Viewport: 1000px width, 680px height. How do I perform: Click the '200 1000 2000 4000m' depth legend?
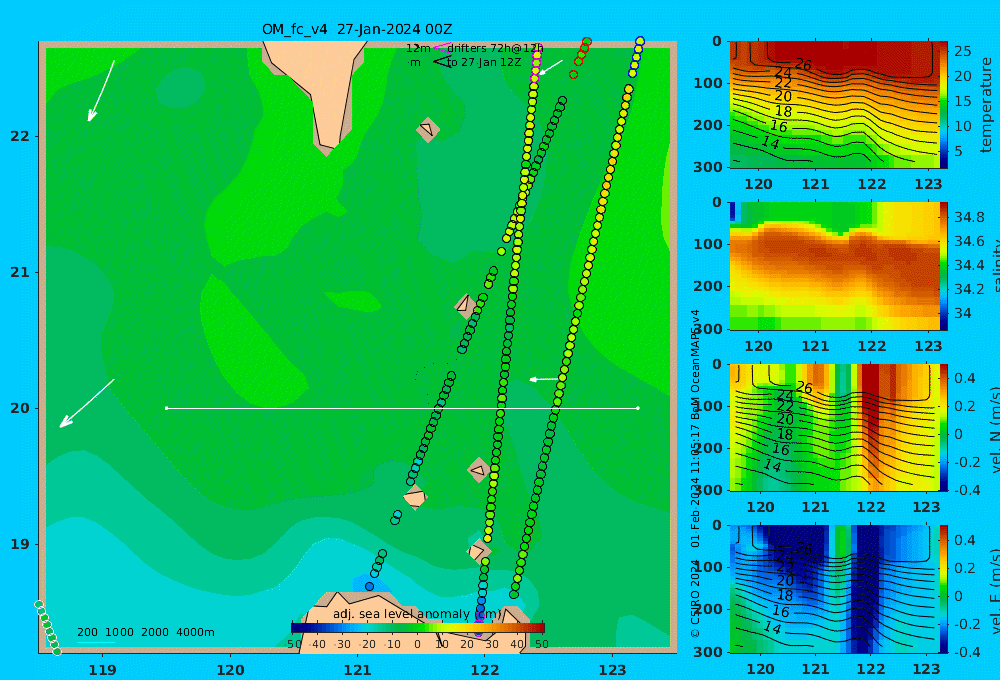tap(146, 632)
